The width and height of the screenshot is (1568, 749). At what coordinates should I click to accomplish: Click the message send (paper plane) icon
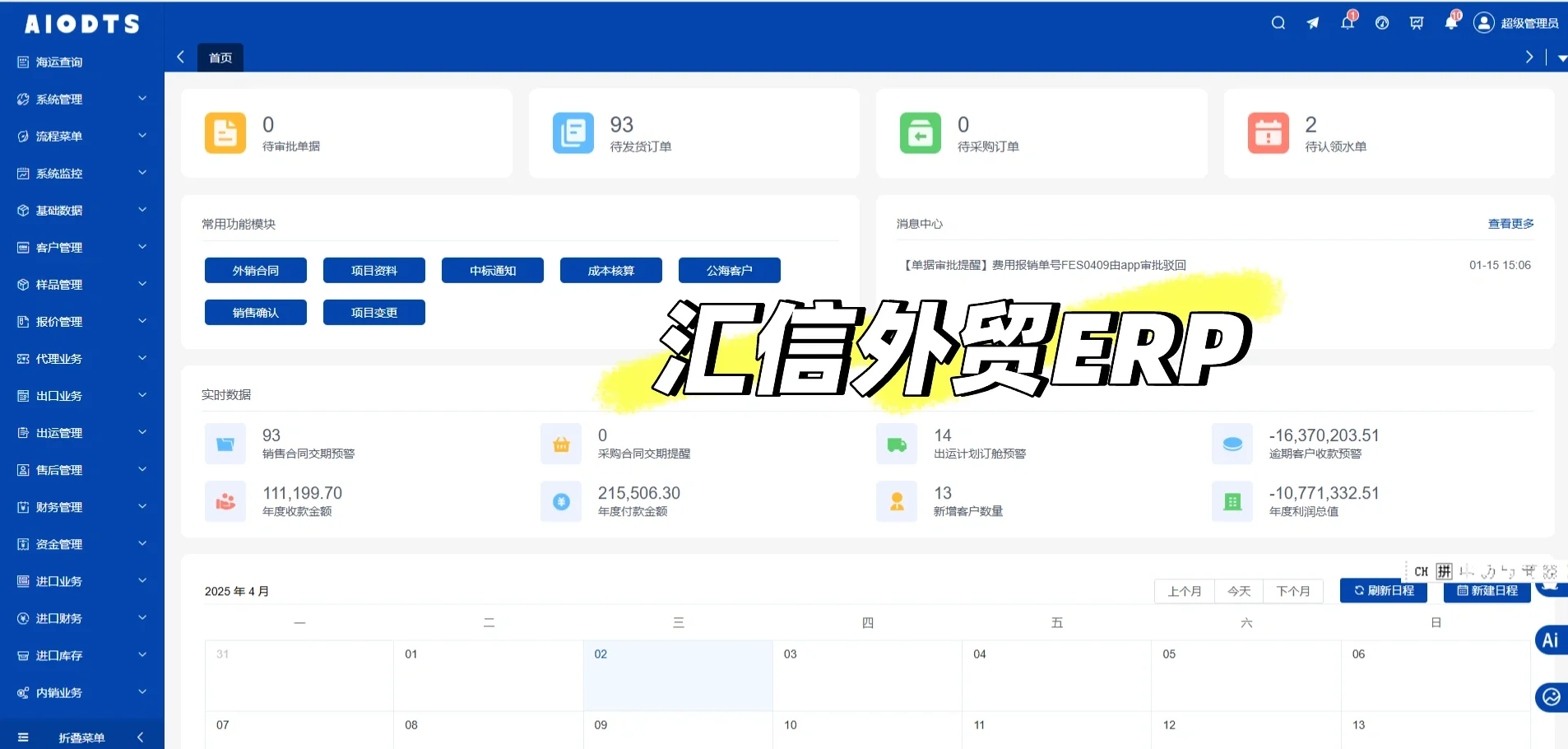tap(1312, 22)
